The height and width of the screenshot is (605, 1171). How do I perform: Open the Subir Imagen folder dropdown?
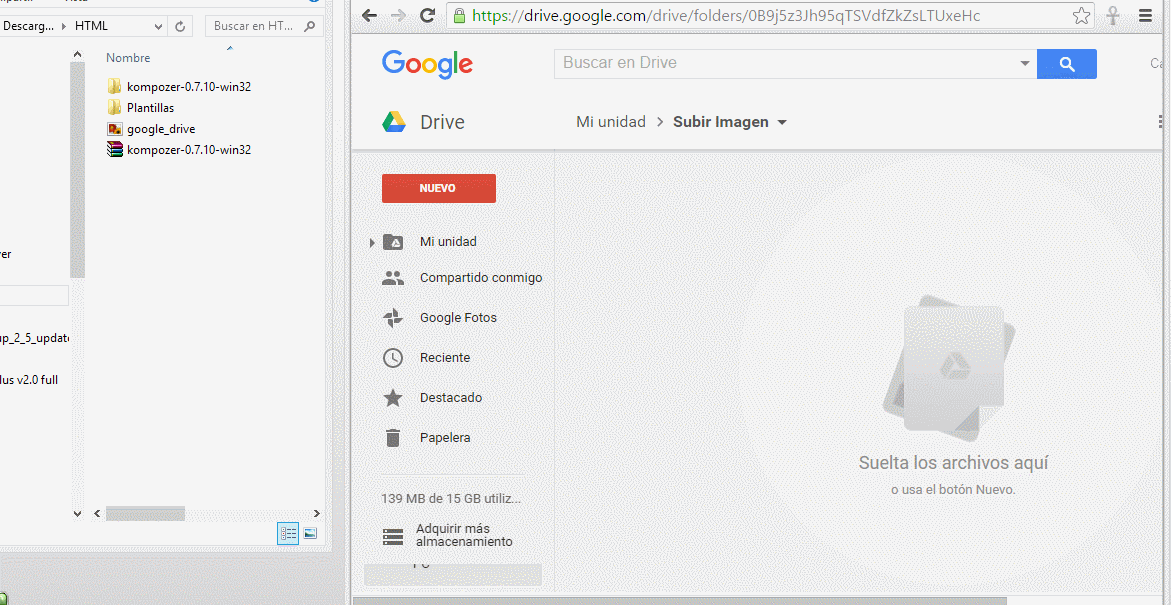782,122
